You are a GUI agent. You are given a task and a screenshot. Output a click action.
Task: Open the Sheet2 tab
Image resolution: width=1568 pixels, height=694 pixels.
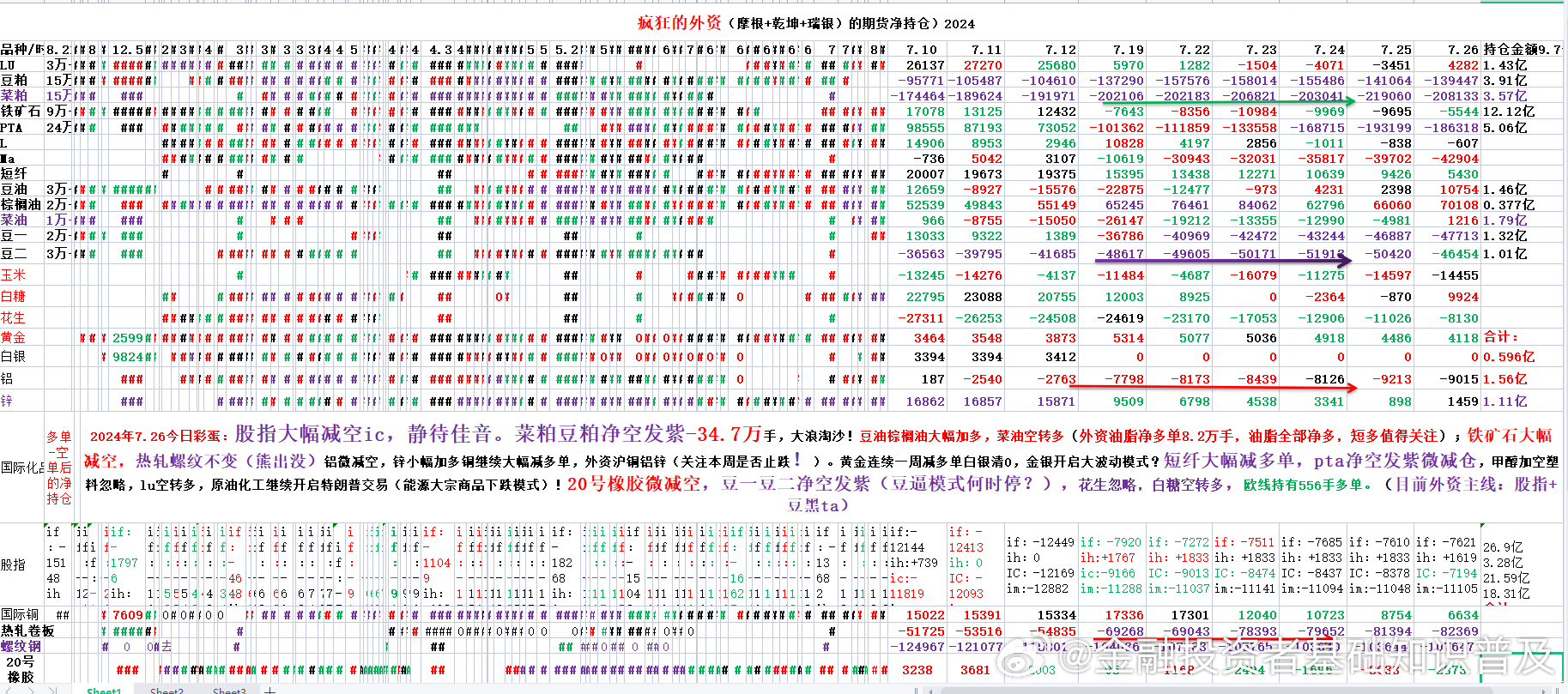(x=166, y=689)
